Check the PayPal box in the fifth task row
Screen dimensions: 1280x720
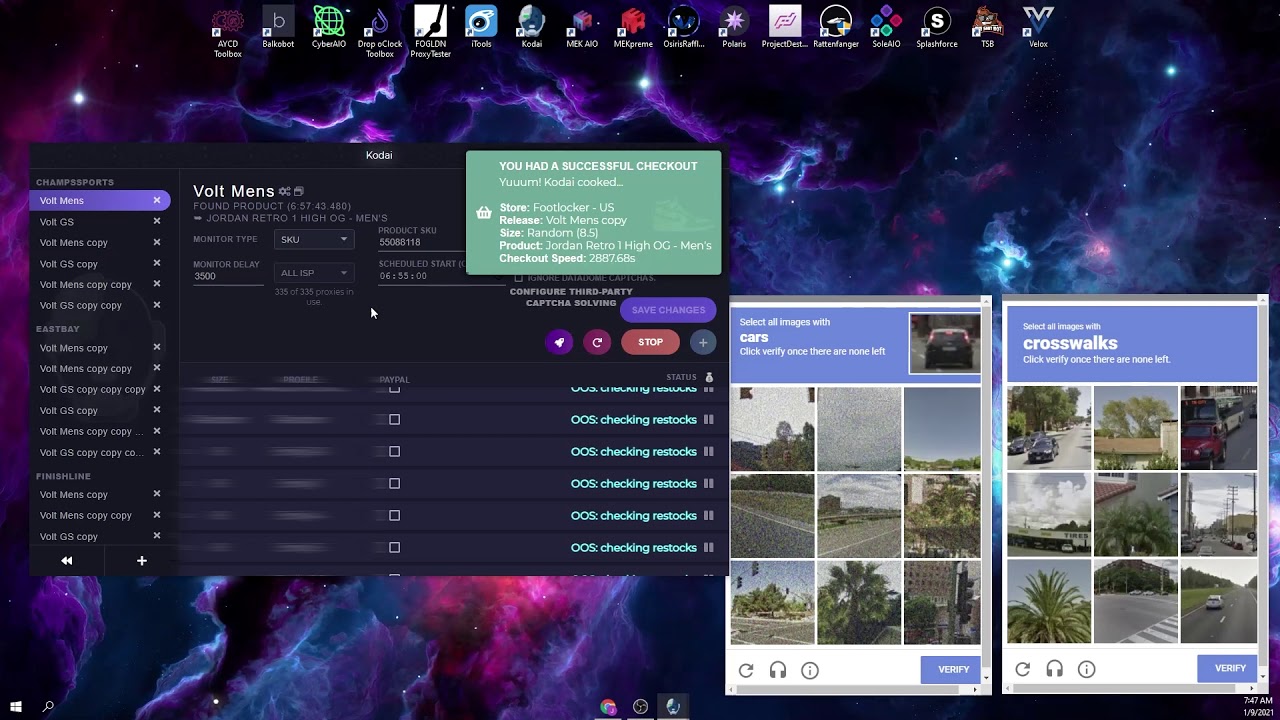coord(394,516)
